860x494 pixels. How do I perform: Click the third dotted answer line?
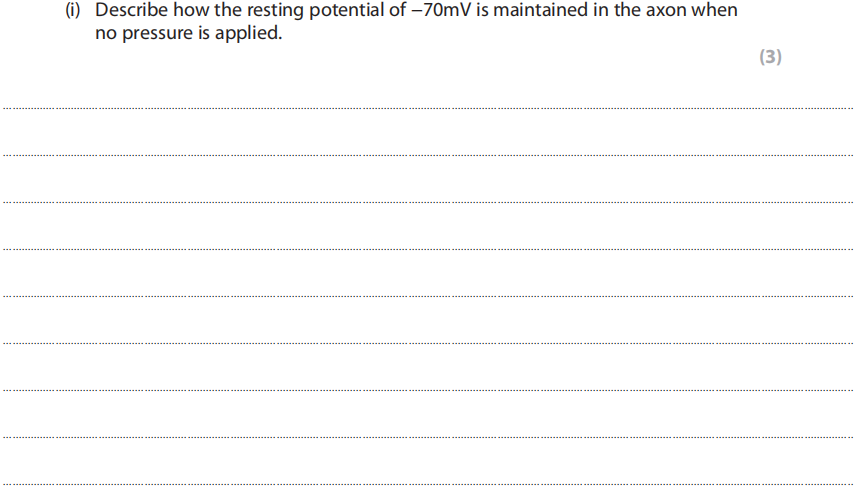coord(428,202)
